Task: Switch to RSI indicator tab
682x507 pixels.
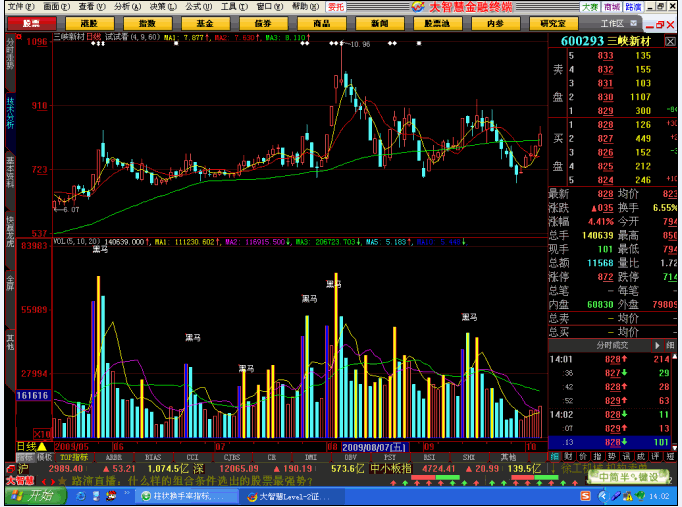Action: click(429, 457)
